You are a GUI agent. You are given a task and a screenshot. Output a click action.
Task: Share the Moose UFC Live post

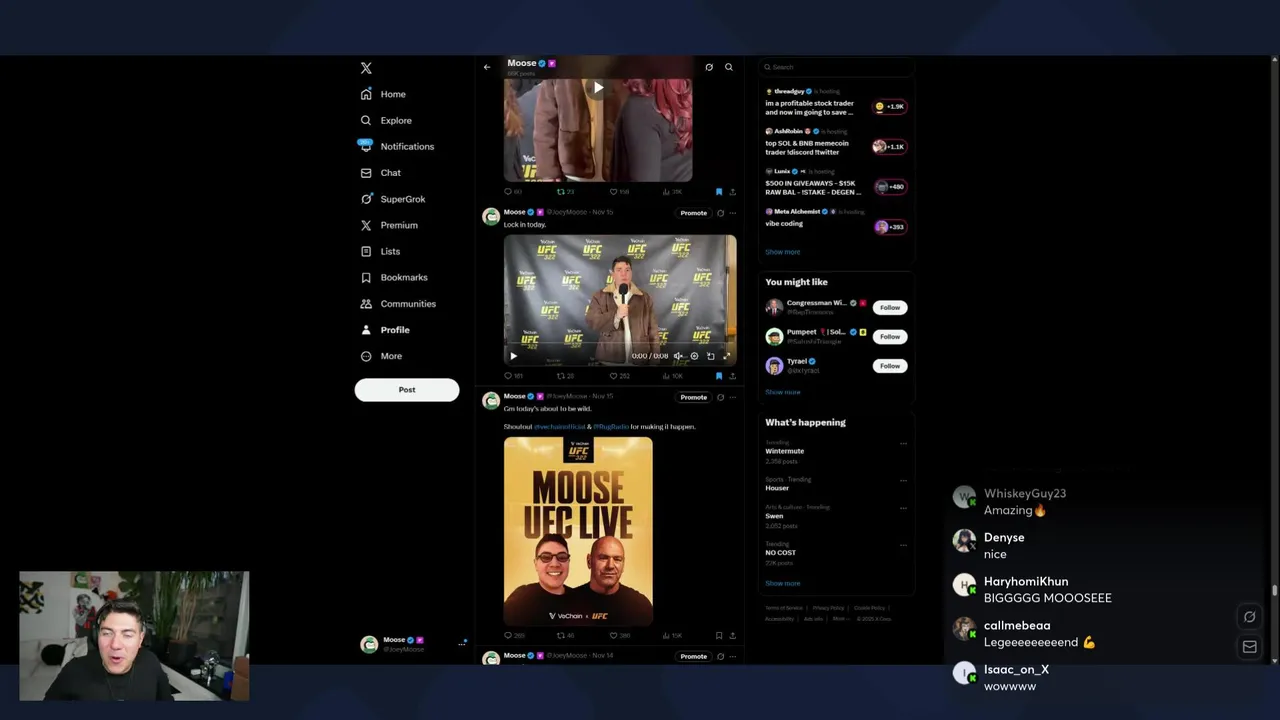(732, 635)
